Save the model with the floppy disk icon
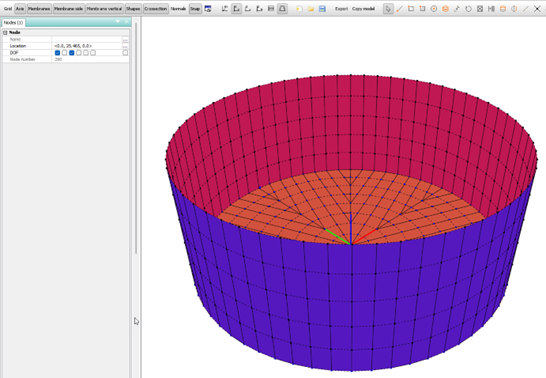Viewport: 546px width, 378px height. 322,9
